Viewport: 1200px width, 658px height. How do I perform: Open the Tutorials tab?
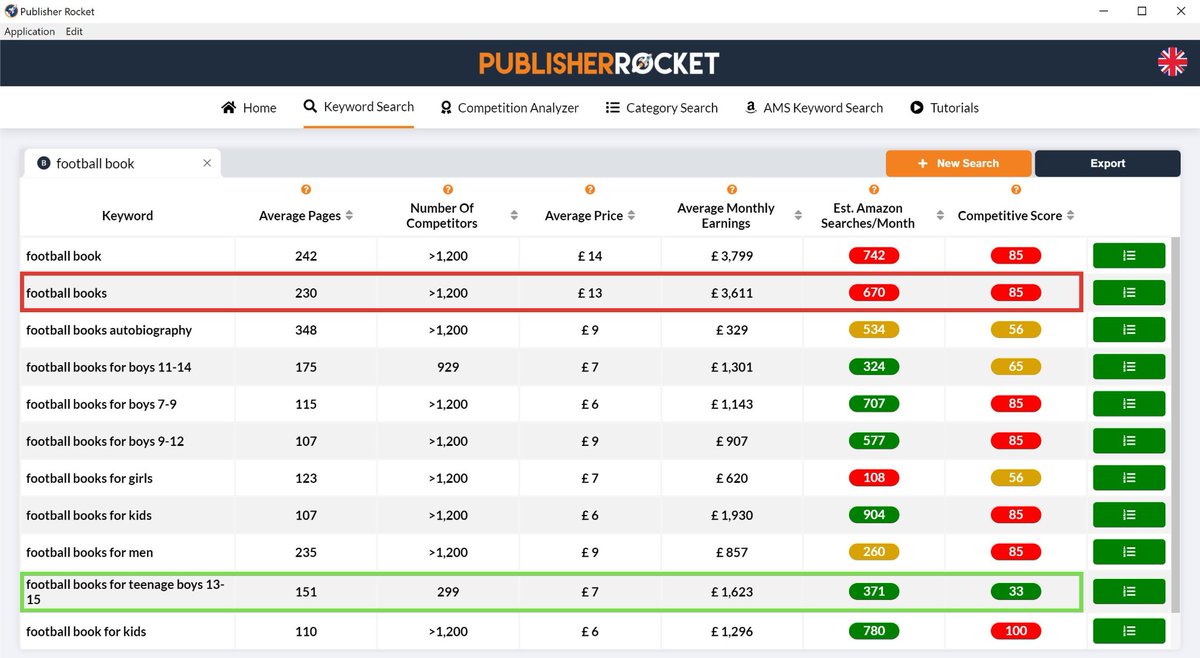pos(944,108)
